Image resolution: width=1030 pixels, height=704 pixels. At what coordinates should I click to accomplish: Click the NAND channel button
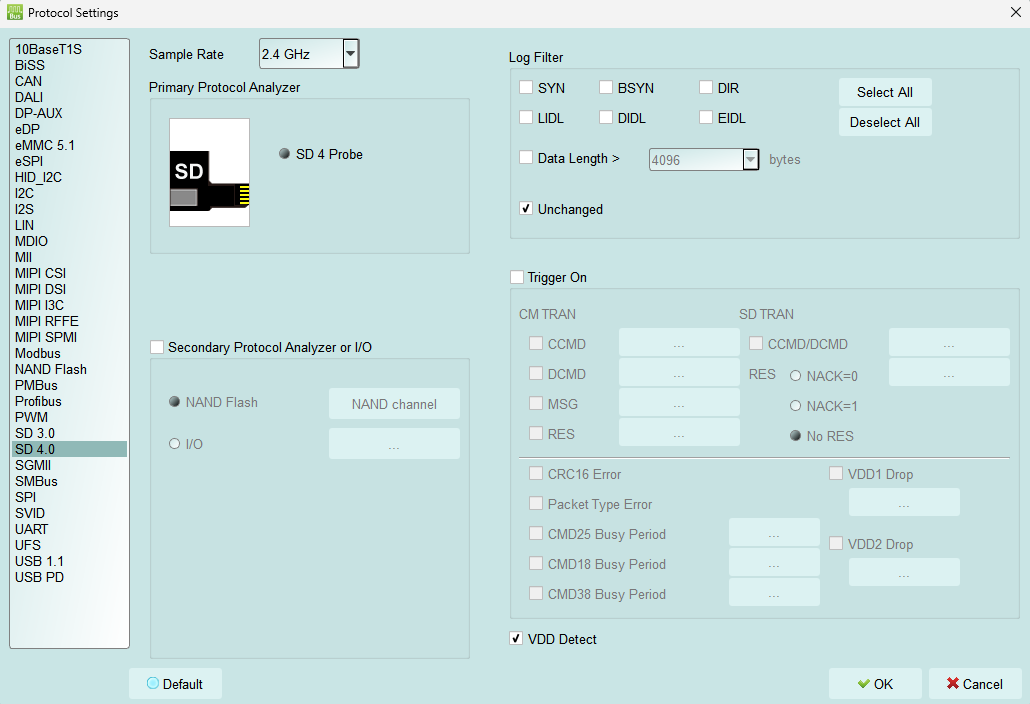point(394,404)
